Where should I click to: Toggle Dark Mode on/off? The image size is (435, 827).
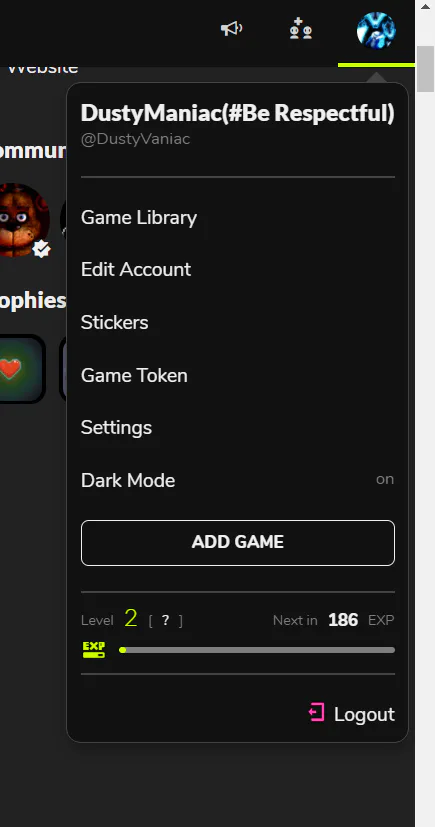[x=237, y=480]
